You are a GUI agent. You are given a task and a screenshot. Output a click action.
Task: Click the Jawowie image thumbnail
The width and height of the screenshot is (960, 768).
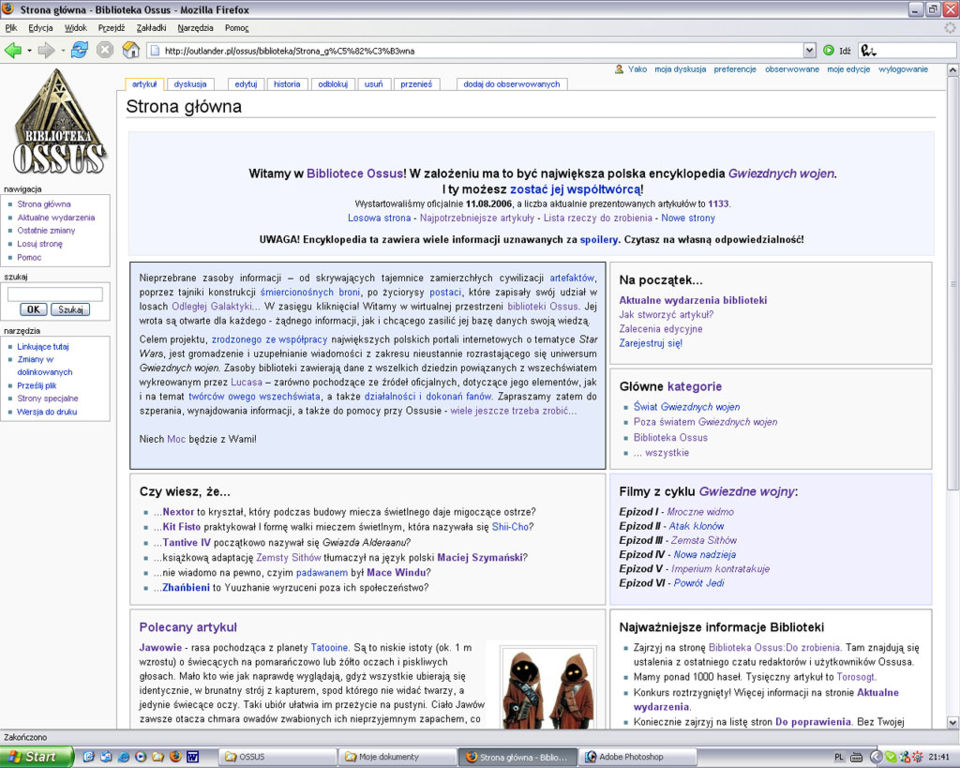point(548,688)
